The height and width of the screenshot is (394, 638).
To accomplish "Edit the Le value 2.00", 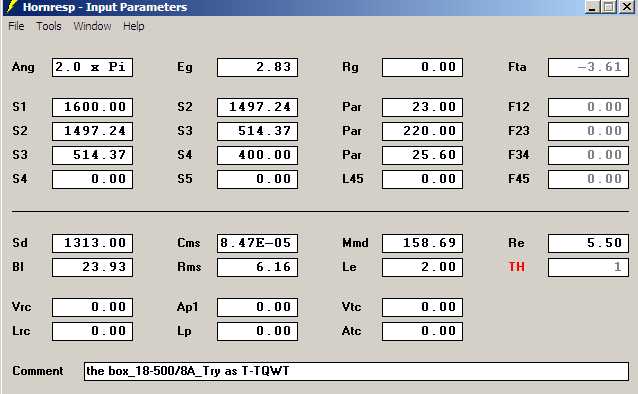I will pos(422,267).
